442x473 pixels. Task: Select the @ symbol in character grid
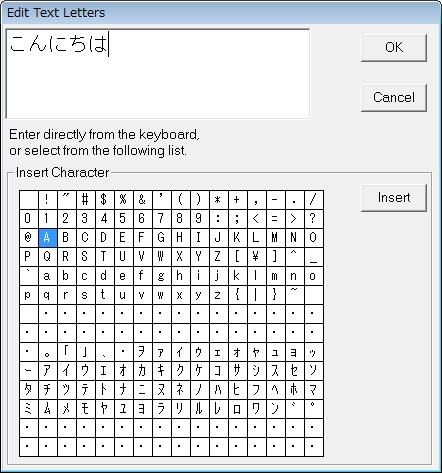click(x=29, y=238)
